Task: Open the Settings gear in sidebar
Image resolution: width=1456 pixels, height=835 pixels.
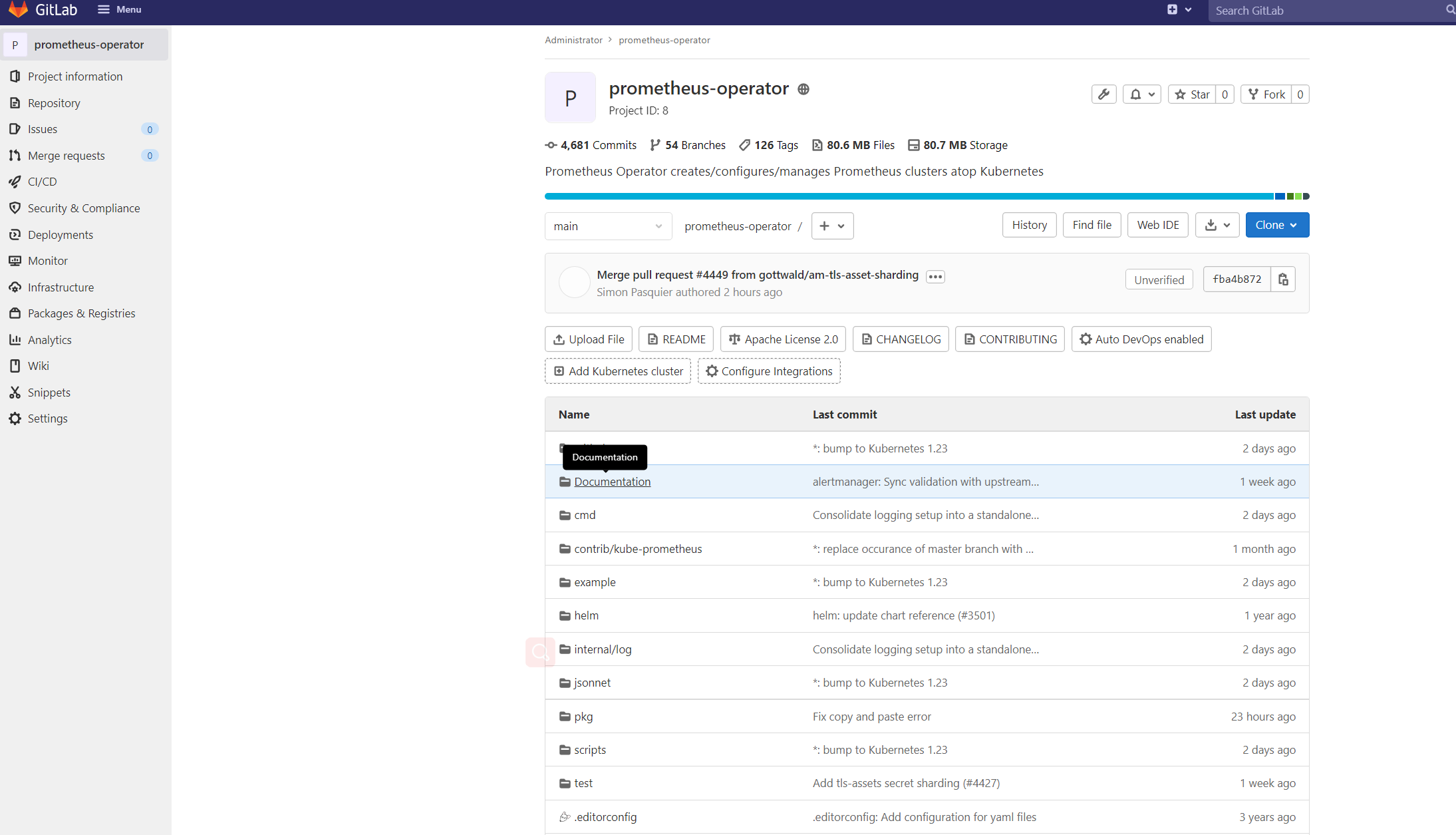Action: 15,418
